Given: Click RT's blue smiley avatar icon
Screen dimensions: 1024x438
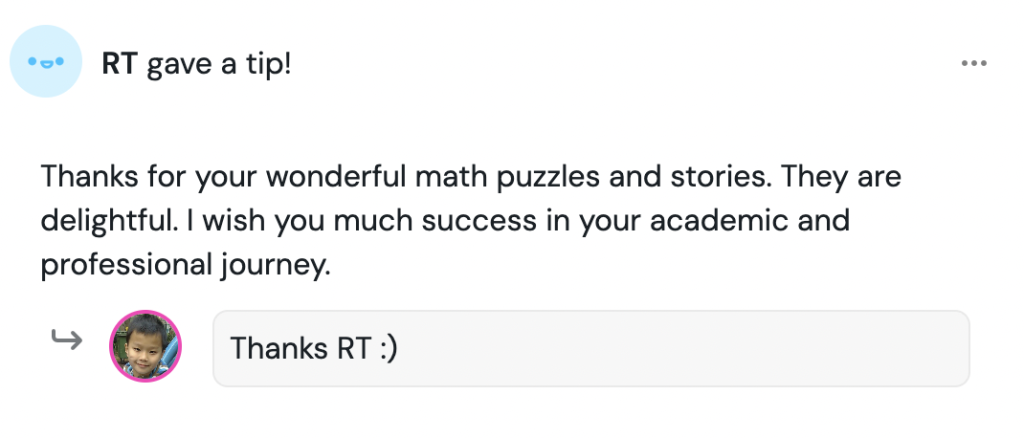Looking at the screenshot, I should tap(45, 61).
